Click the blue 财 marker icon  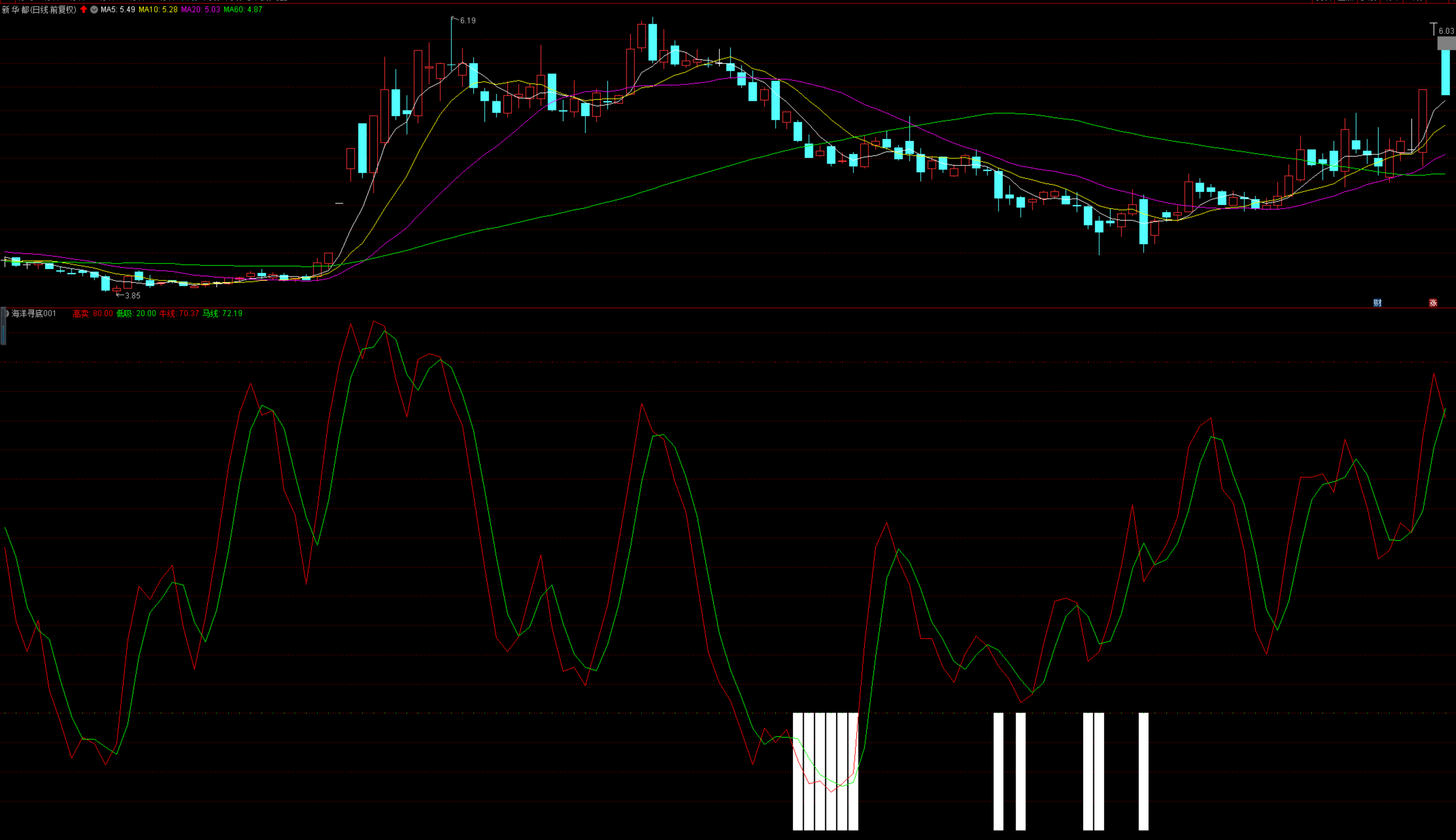(x=1378, y=303)
